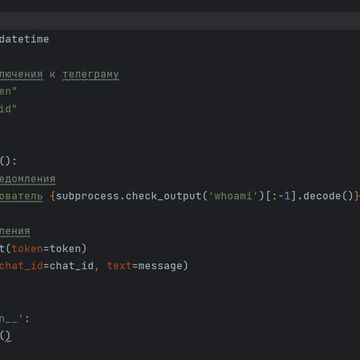Click the chat_id keyword argument name
The width and height of the screenshot is (360, 360).
[21, 266]
